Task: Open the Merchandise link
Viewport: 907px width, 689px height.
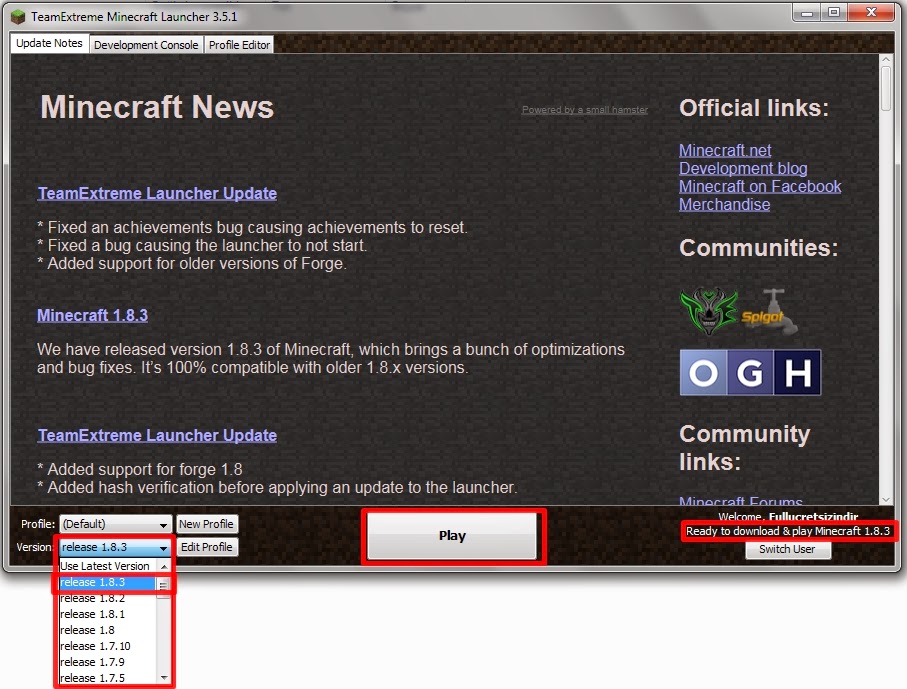Action: (724, 204)
